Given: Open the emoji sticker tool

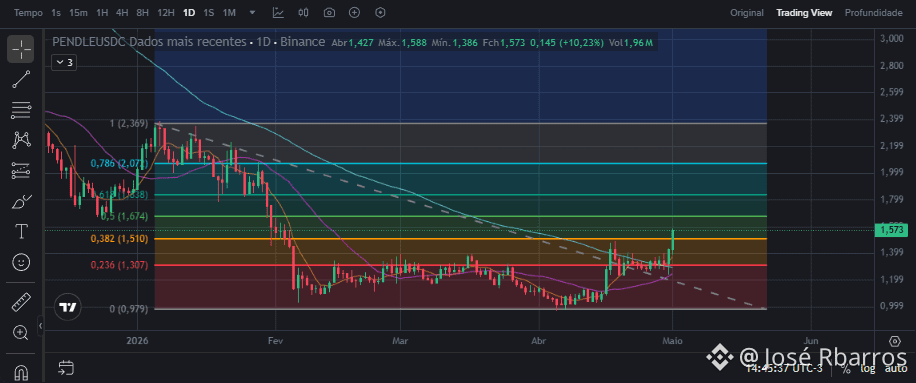Looking at the screenshot, I should click(21, 262).
